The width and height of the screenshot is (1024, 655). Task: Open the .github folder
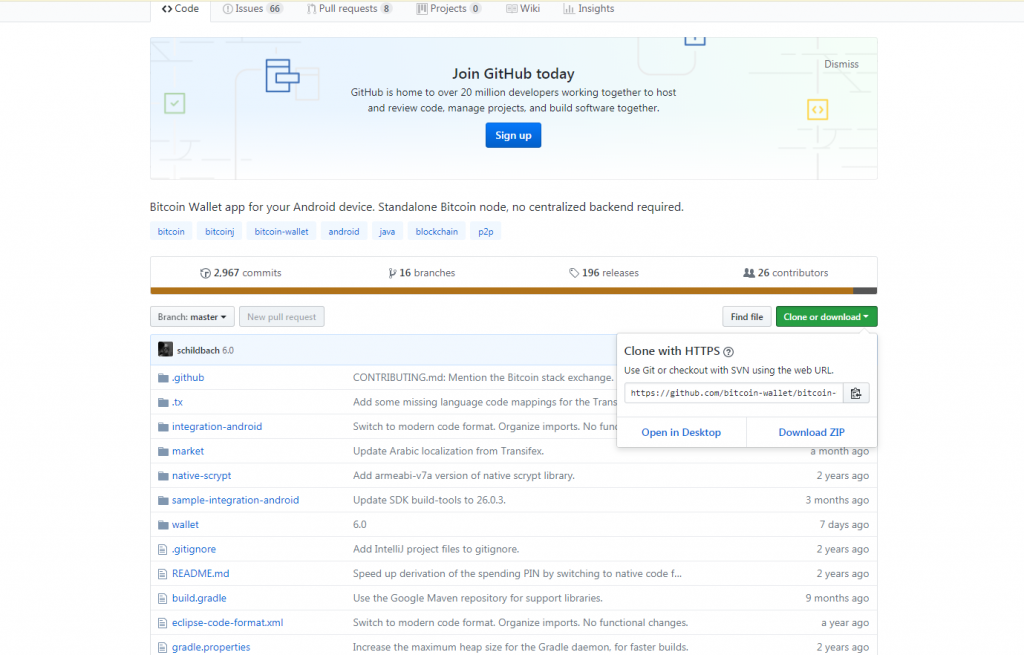pyautogui.click(x=188, y=377)
